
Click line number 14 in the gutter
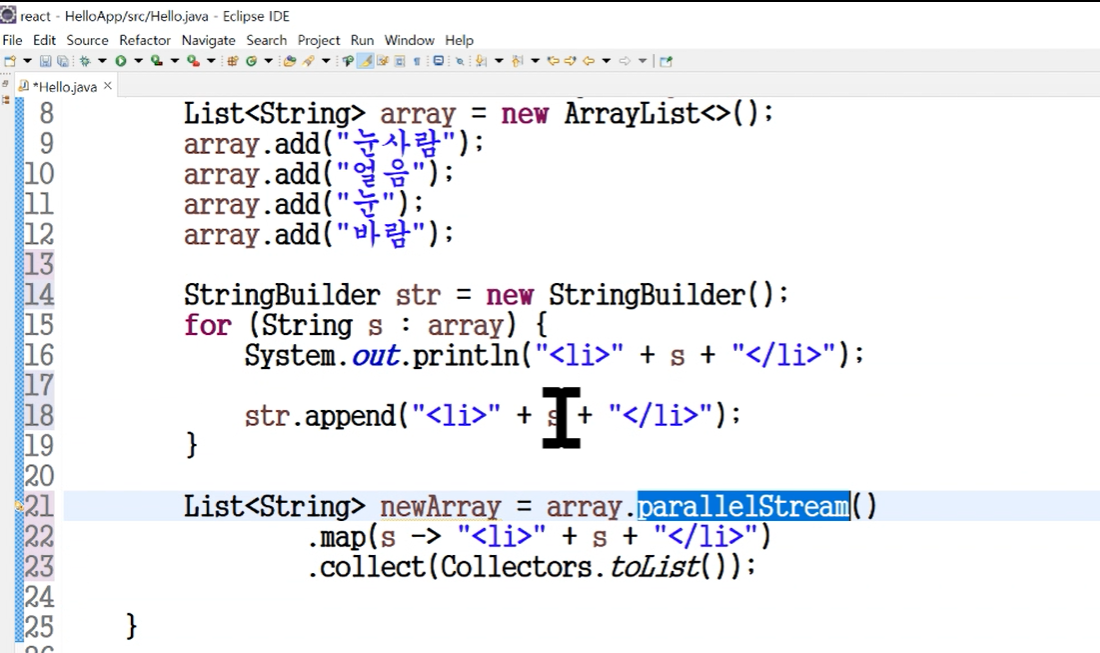coord(39,295)
